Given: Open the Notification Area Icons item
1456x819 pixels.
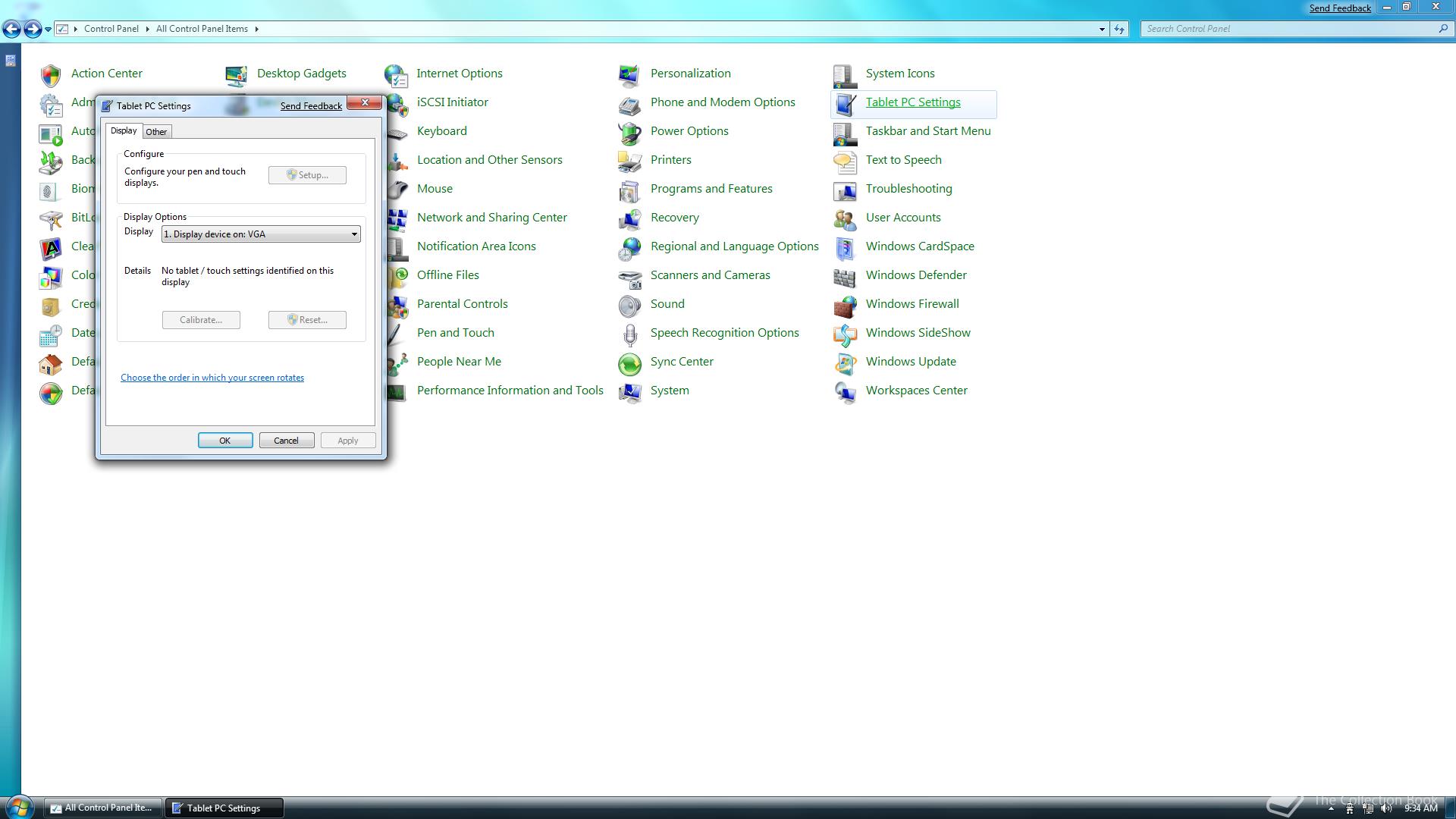Looking at the screenshot, I should pyautogui.click(x=476, y=246).
